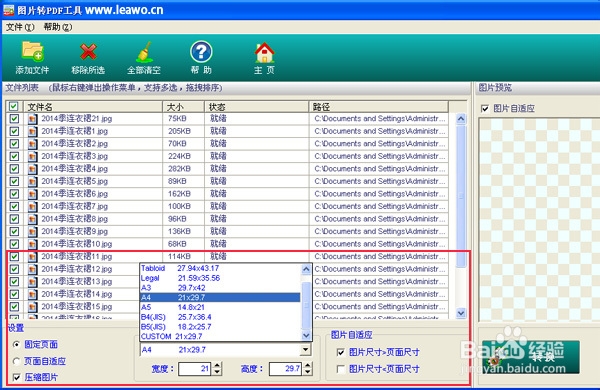
Task: Click the green 转换 convert button
Action: (530, 357)
